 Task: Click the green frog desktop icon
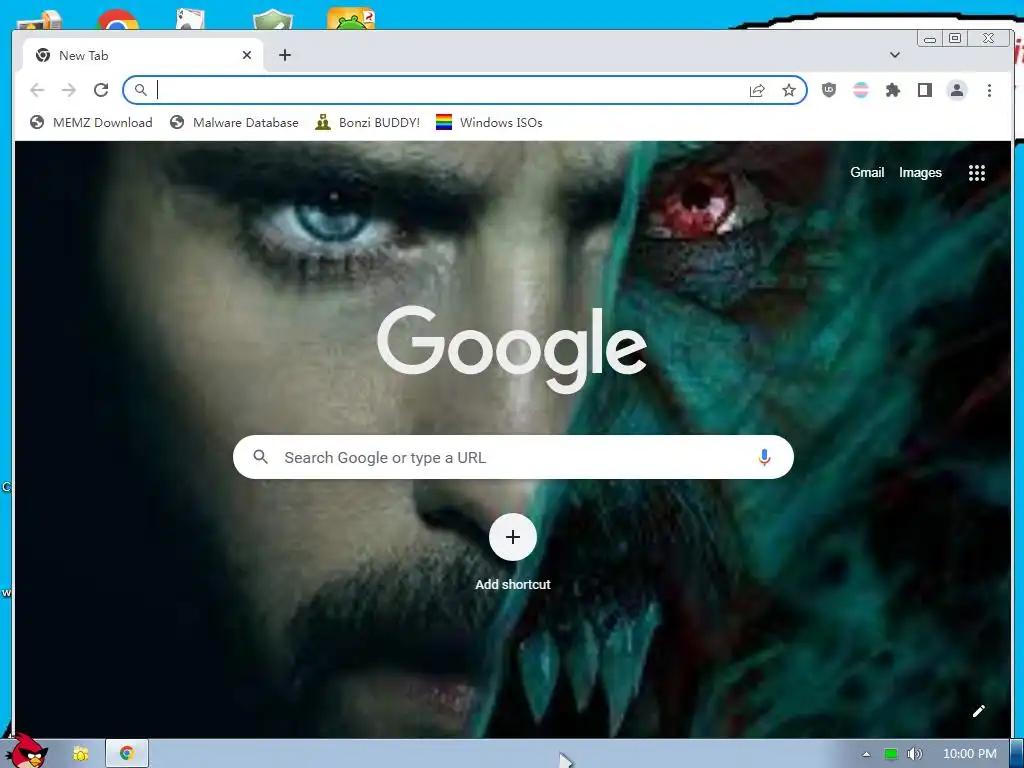[x=351, y=18]
